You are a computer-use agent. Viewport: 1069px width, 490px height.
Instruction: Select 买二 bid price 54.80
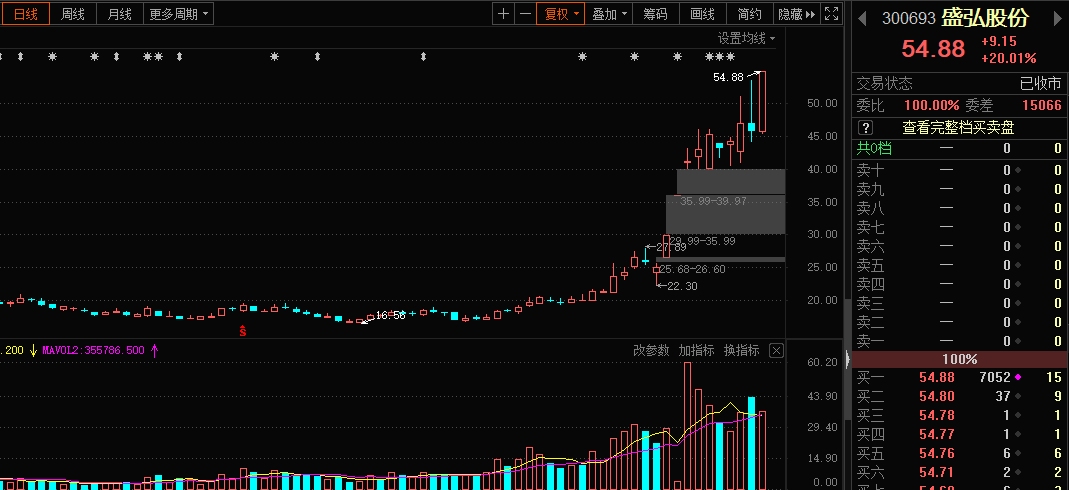tap(937, 396)
